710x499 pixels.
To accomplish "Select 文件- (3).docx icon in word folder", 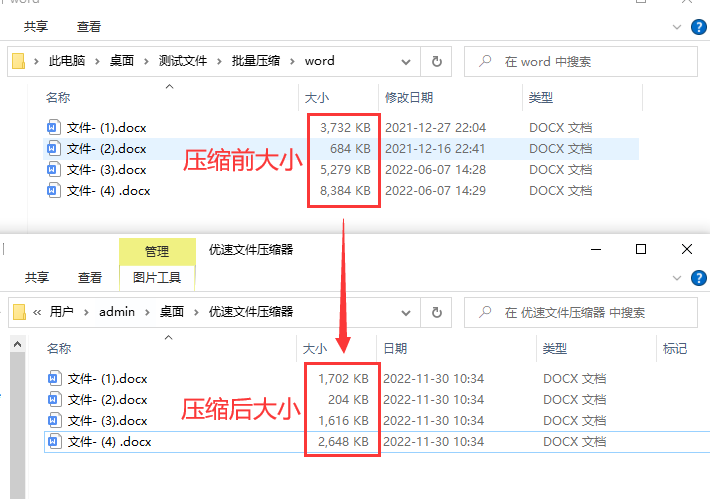I will click(x=54, y=169).
